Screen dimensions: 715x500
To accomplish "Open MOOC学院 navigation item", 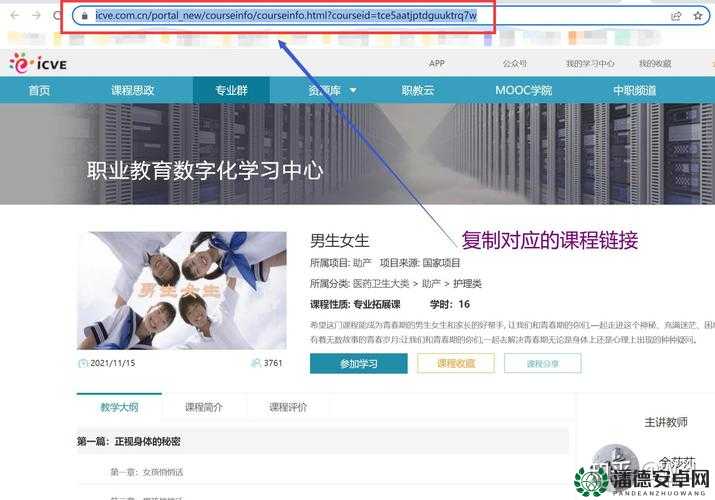I will point(523,90).
